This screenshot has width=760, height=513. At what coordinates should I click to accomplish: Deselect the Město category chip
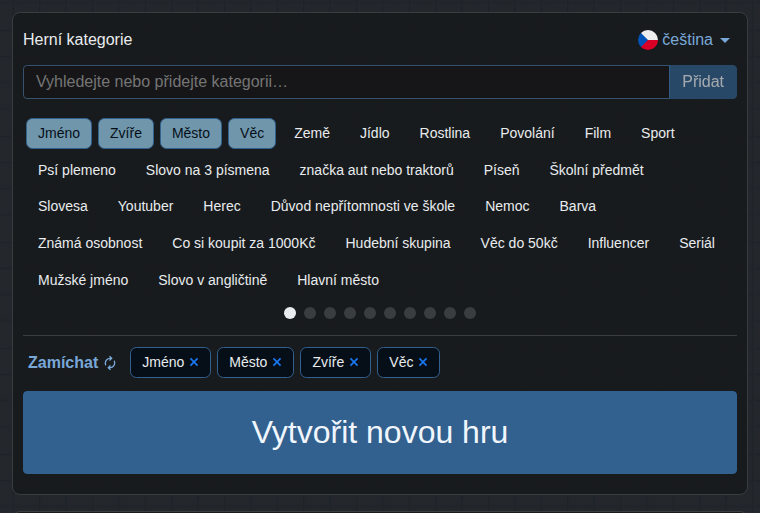point(191,133)
